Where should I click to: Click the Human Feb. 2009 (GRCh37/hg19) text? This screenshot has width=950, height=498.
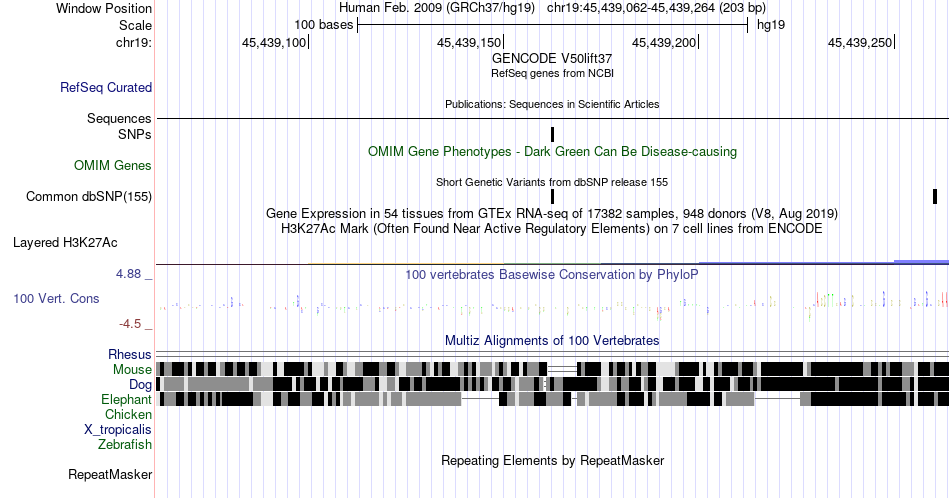(x=437, y=8)
